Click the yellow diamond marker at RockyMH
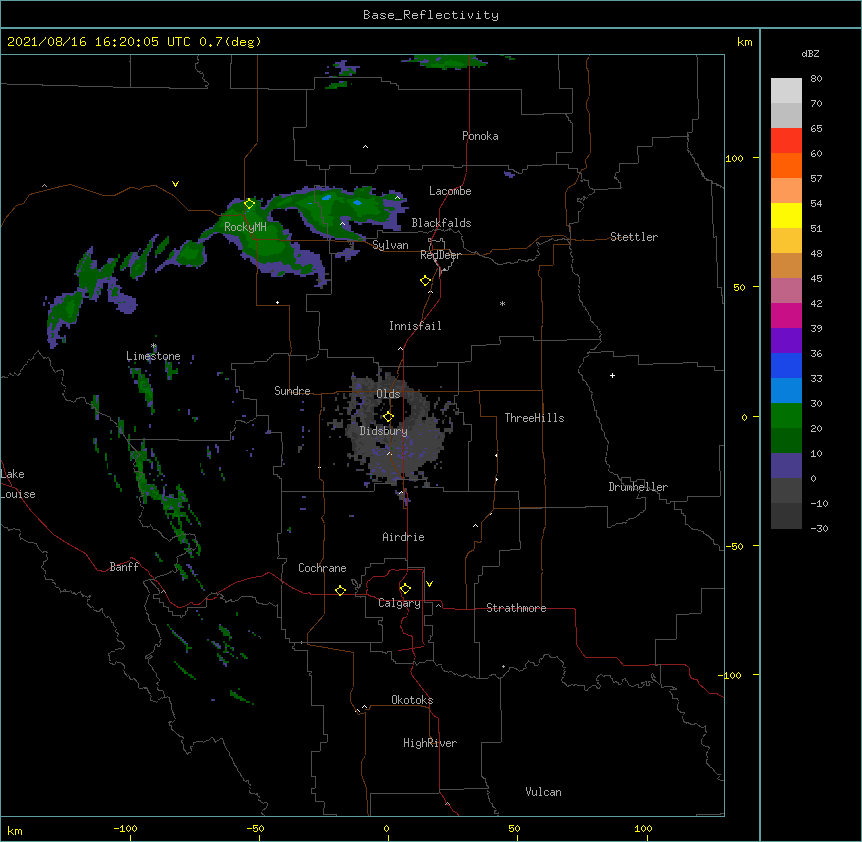 249,204
